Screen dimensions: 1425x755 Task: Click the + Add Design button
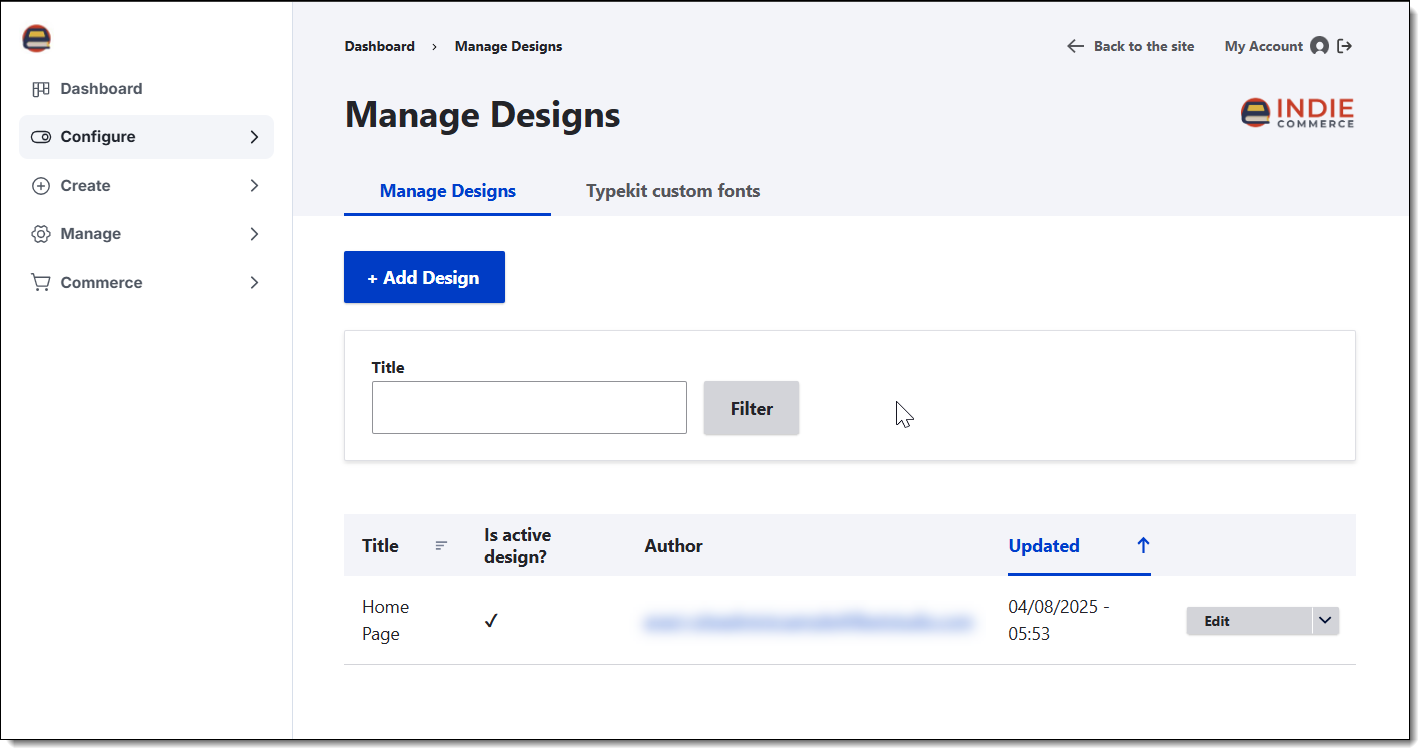(424, 277)
